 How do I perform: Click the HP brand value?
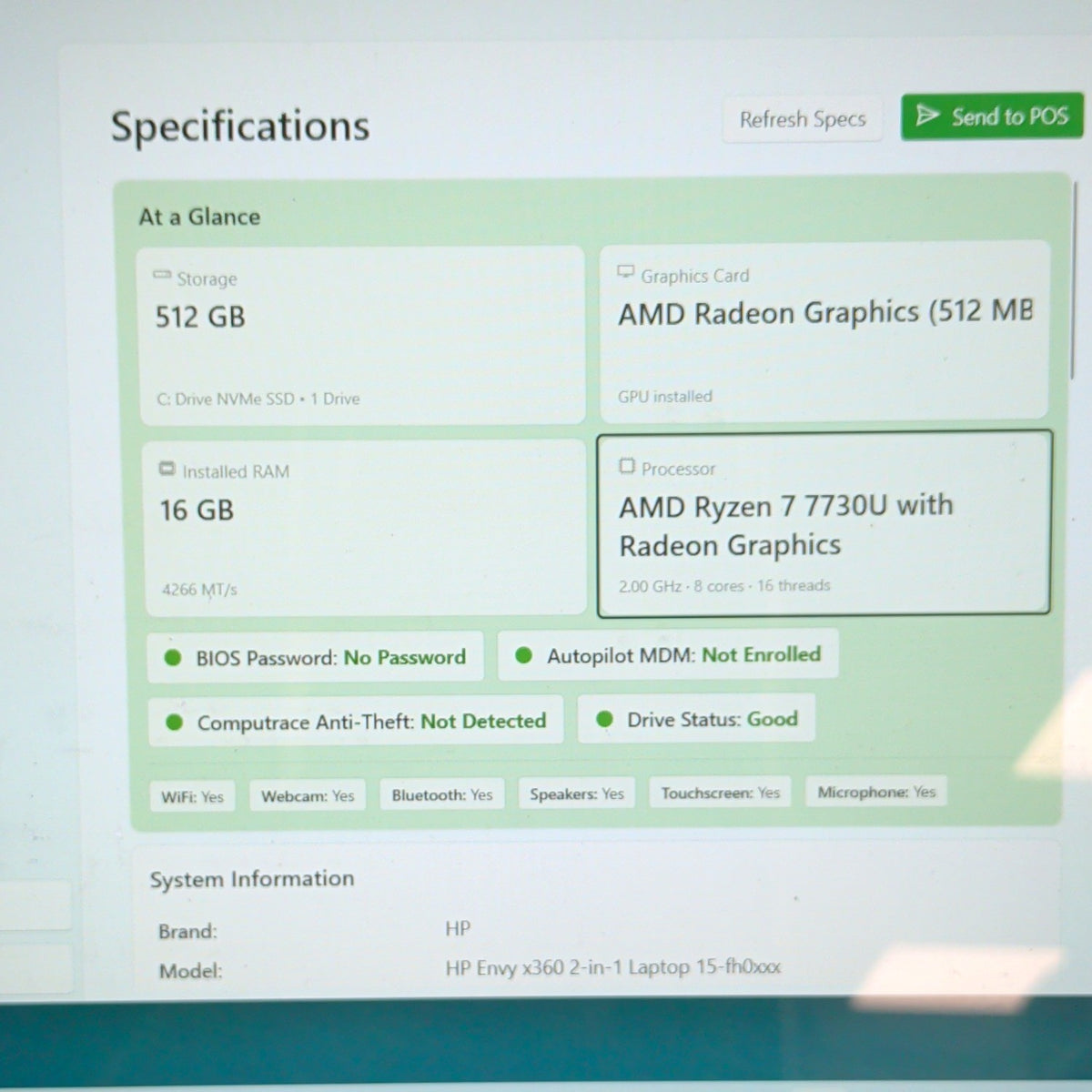click(458, 928)
